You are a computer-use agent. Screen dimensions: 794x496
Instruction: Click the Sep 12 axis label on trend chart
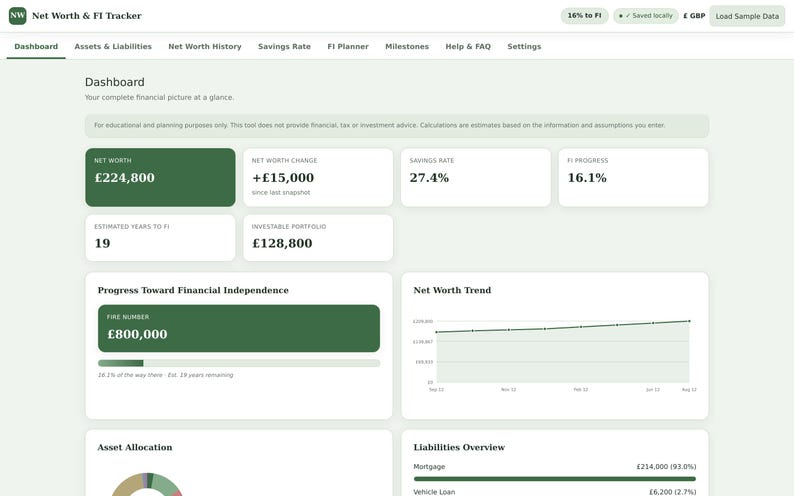pos(436,390)
